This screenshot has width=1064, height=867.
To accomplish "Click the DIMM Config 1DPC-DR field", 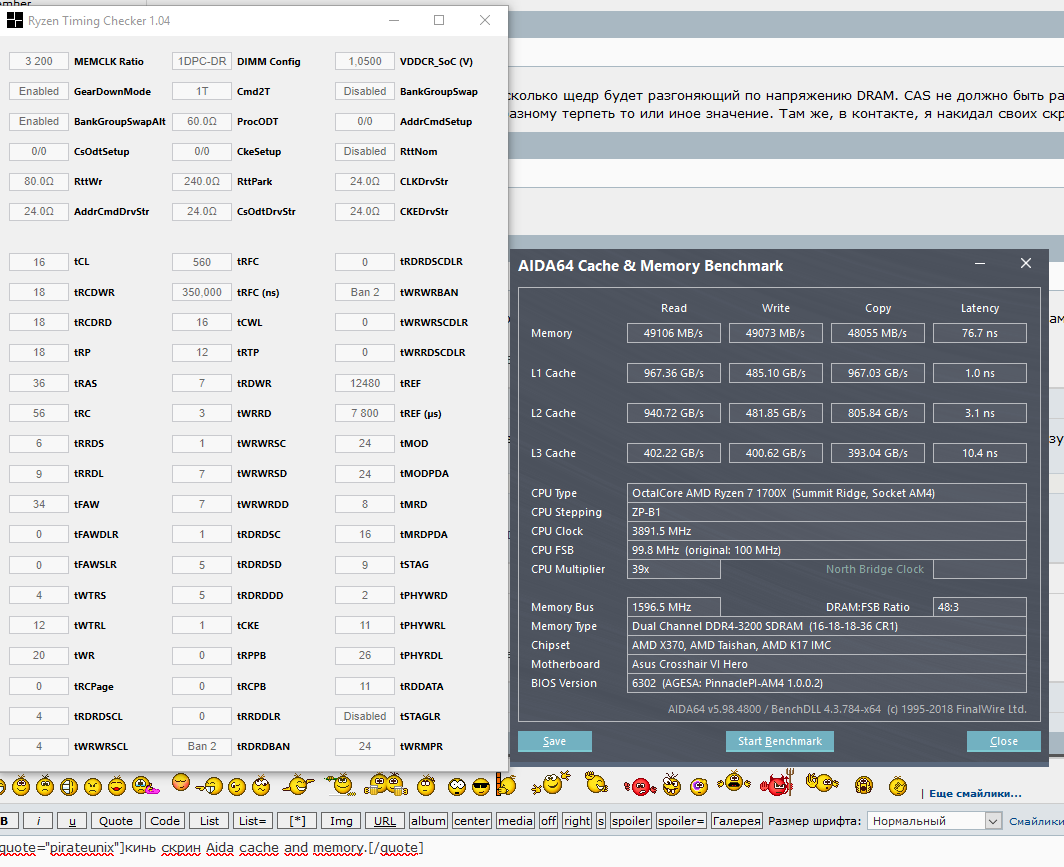I will point(202,61).
